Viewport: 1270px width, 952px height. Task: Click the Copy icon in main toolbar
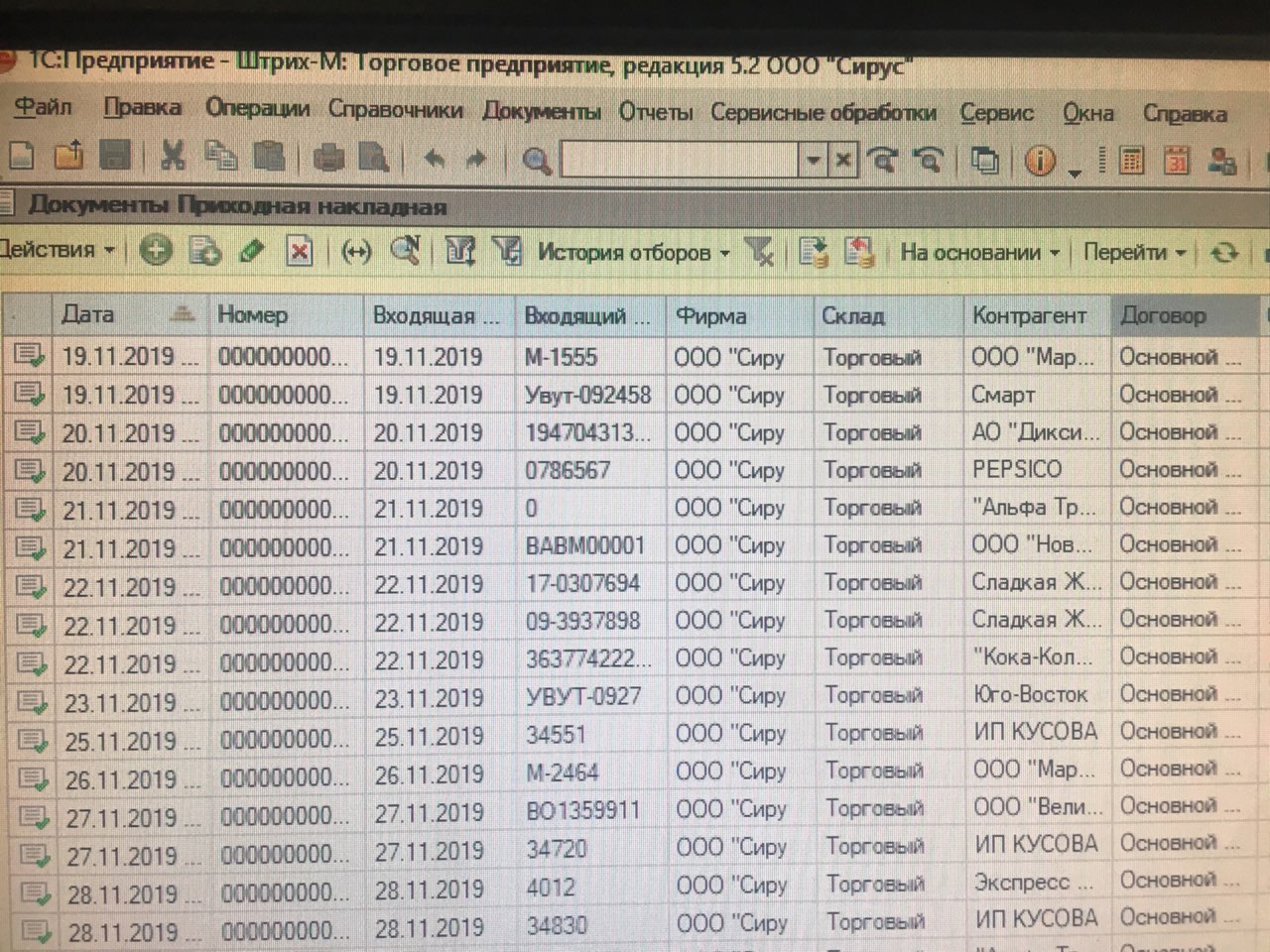pyautogui.click(x=220, y=156)
